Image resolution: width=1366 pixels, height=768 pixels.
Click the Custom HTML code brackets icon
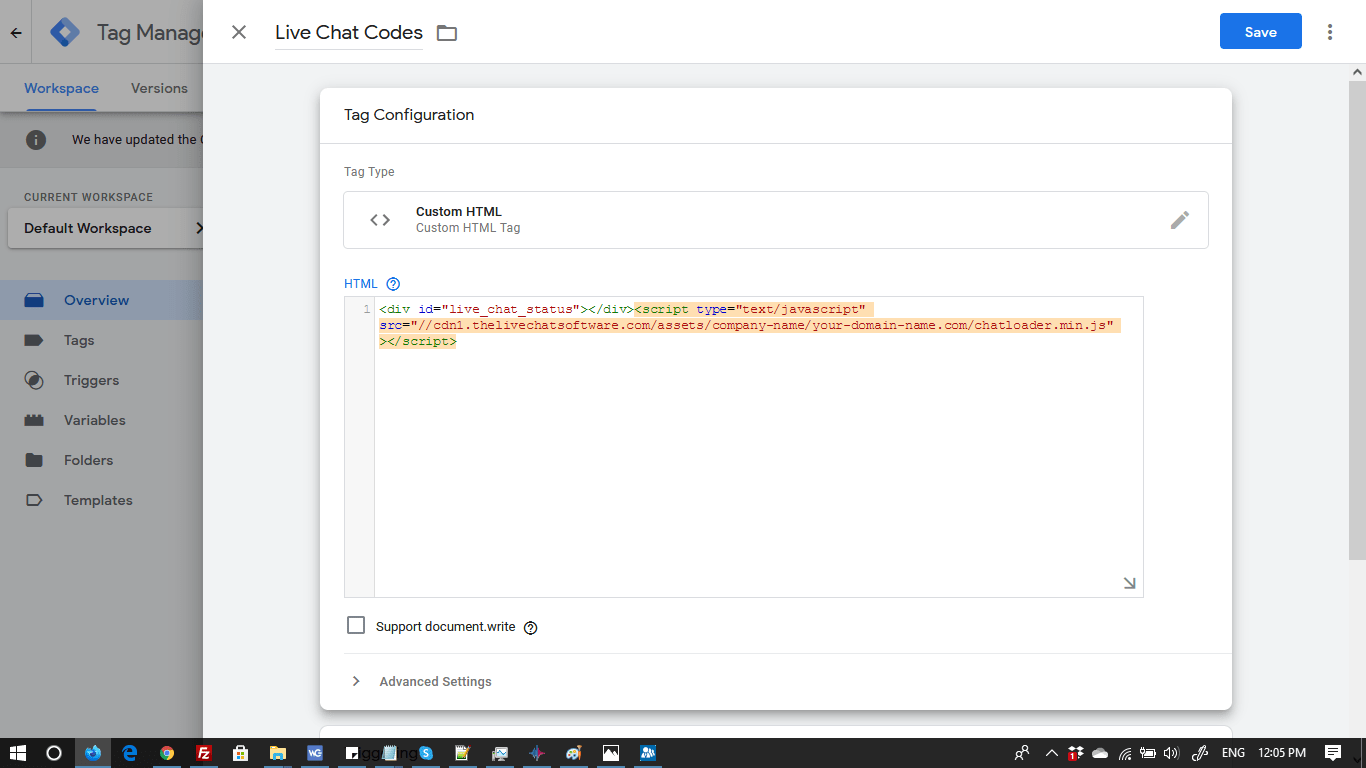[x=380, y=220]
